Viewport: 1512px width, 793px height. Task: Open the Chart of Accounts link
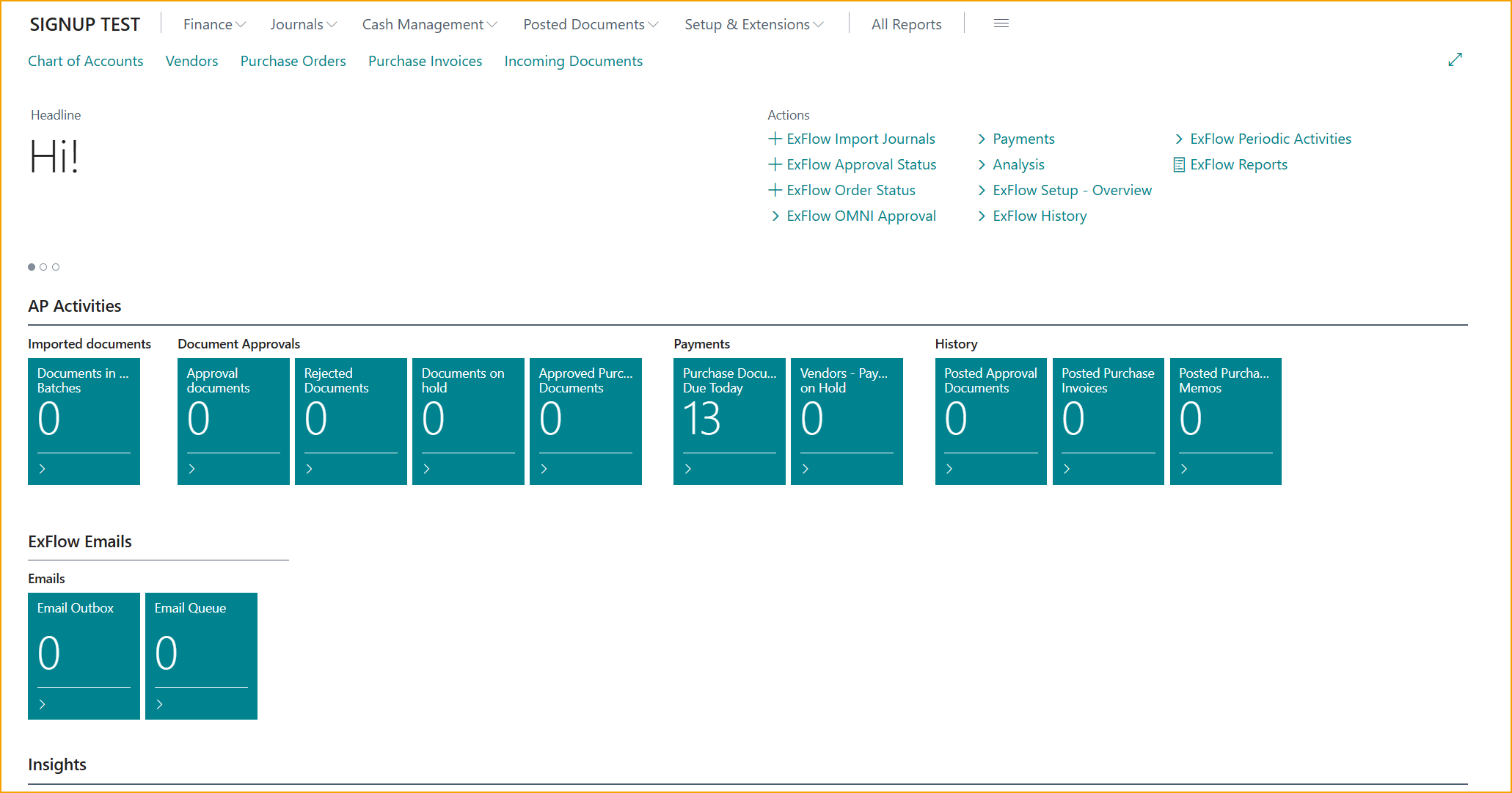point(85,61)
